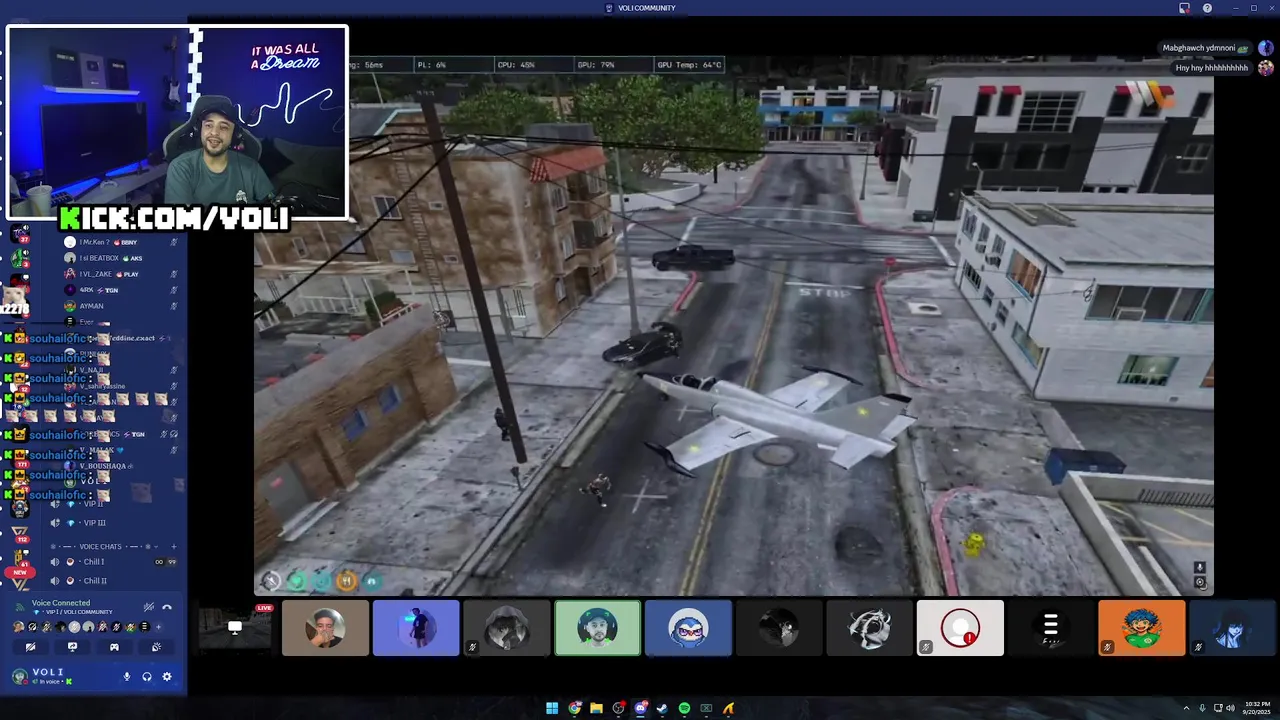The height and width of the screenshot is (720, 1280).
Task: Add more participants with plus after the avatars
Action: click(158, 627)
